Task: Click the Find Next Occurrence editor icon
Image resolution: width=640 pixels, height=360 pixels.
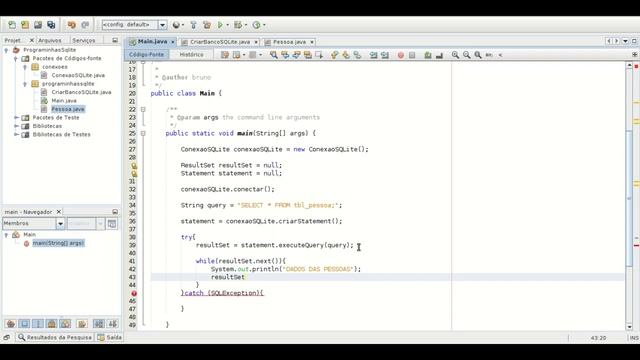Action: [296, 55]
